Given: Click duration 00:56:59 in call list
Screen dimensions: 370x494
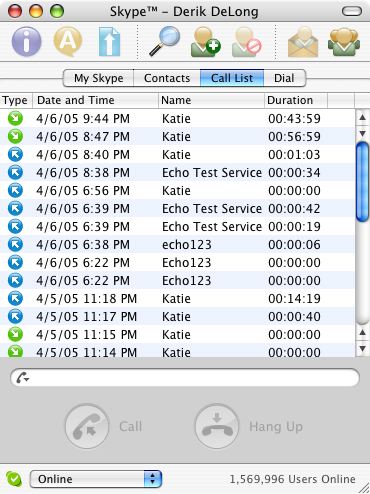Looking at the screenshot, I should tap(294, 137).
